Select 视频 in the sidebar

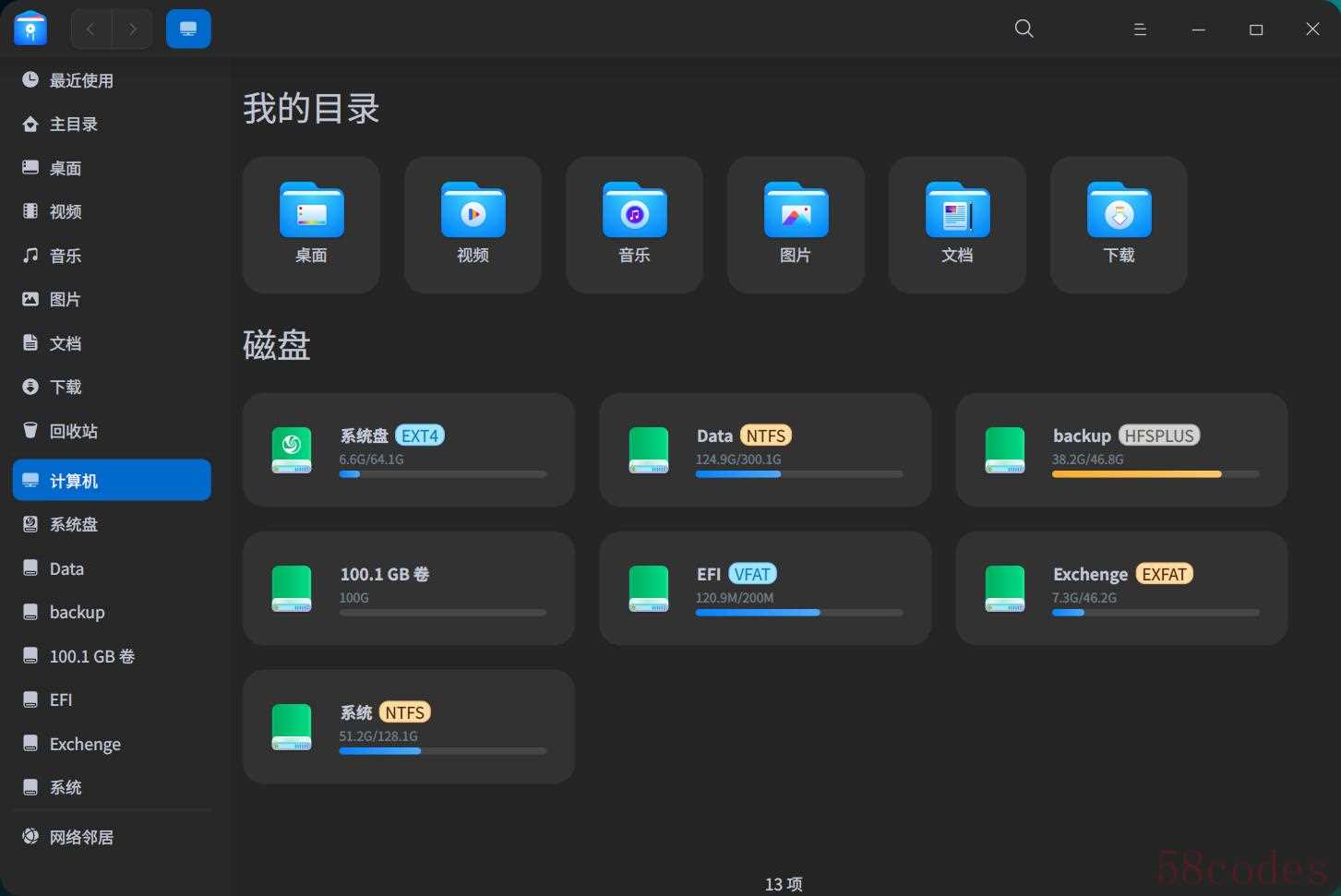[x=112, y=211]
